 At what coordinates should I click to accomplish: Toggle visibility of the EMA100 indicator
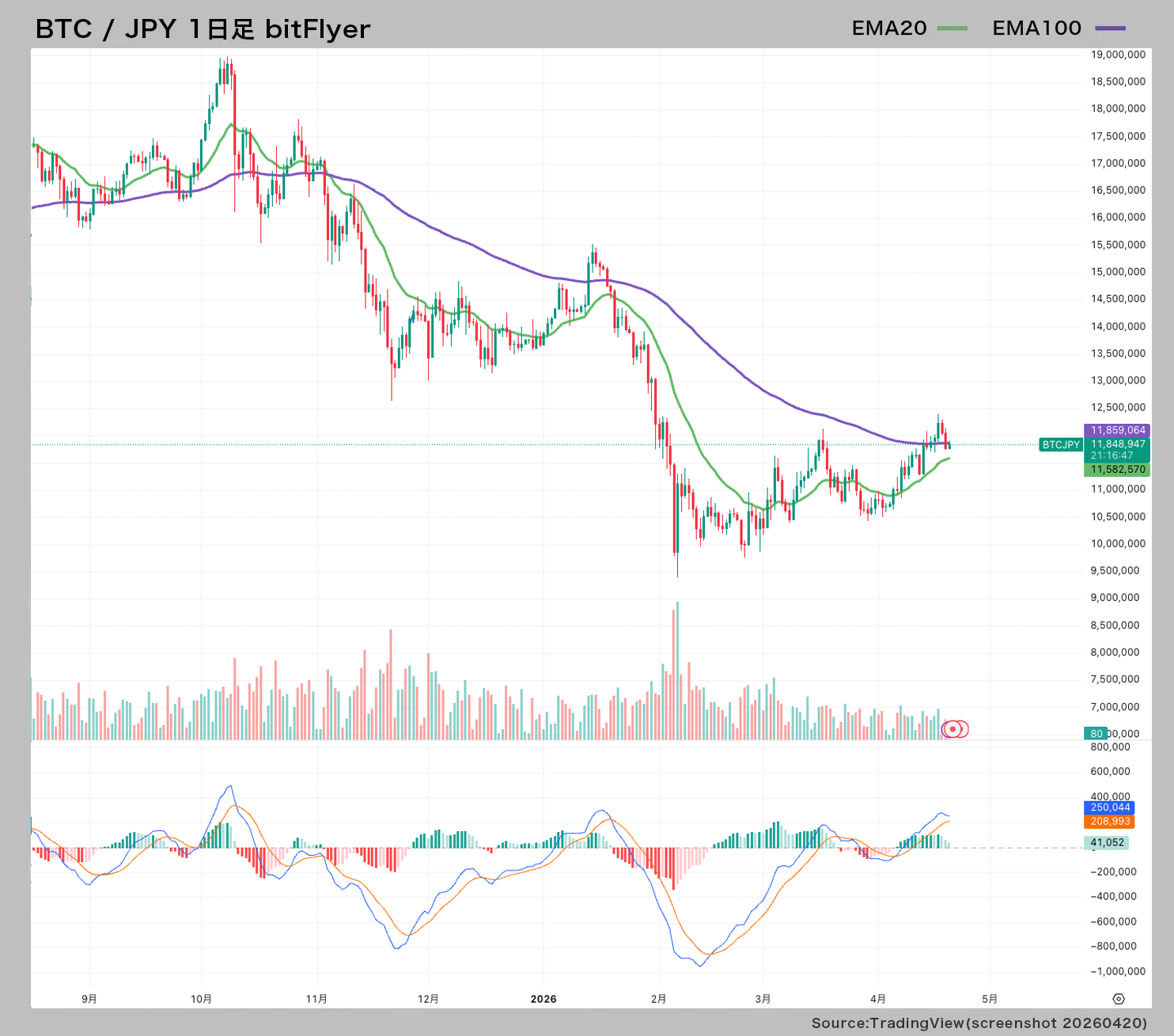click(1037, 28)
